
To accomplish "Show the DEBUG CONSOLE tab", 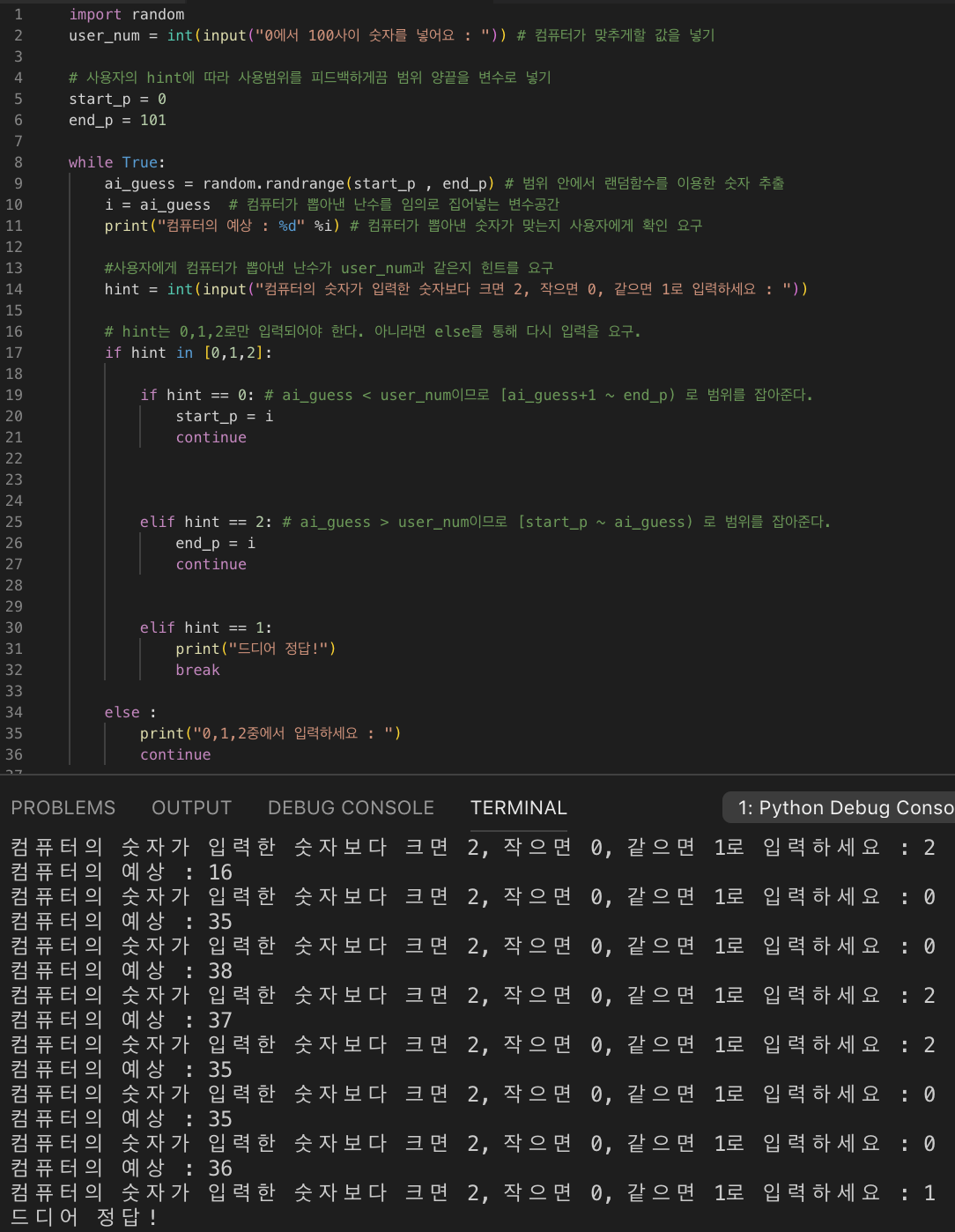I will click(351, 807).
